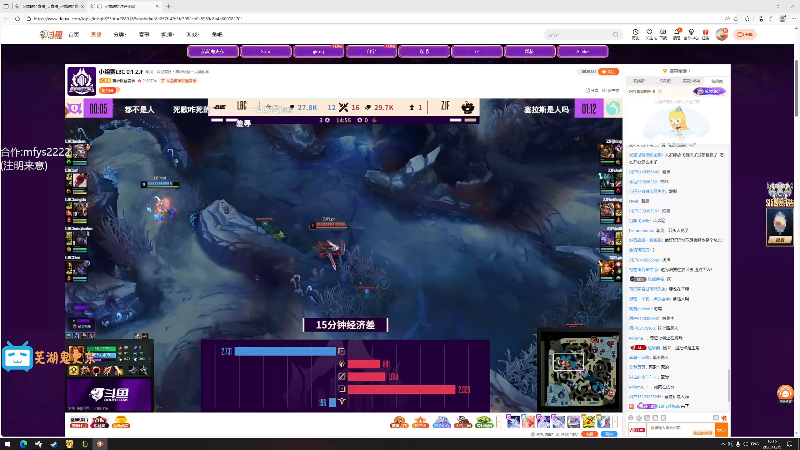The width and height of the screenshot is (800, 450).
Task: Click the leftmost purple event banner button
Action: (213, 52)
